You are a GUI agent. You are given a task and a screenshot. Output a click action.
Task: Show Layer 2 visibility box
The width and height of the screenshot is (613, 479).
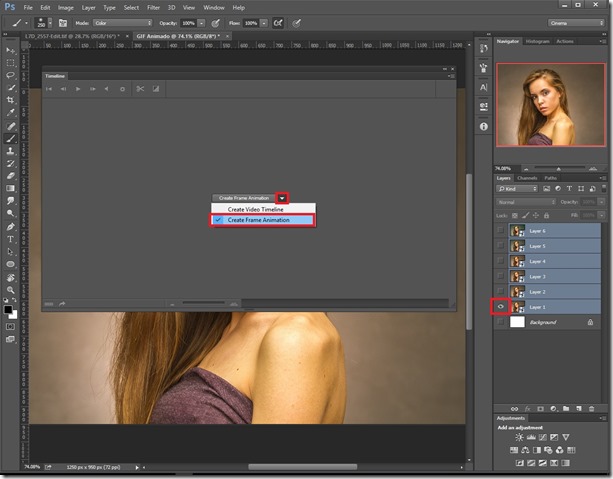500,291
